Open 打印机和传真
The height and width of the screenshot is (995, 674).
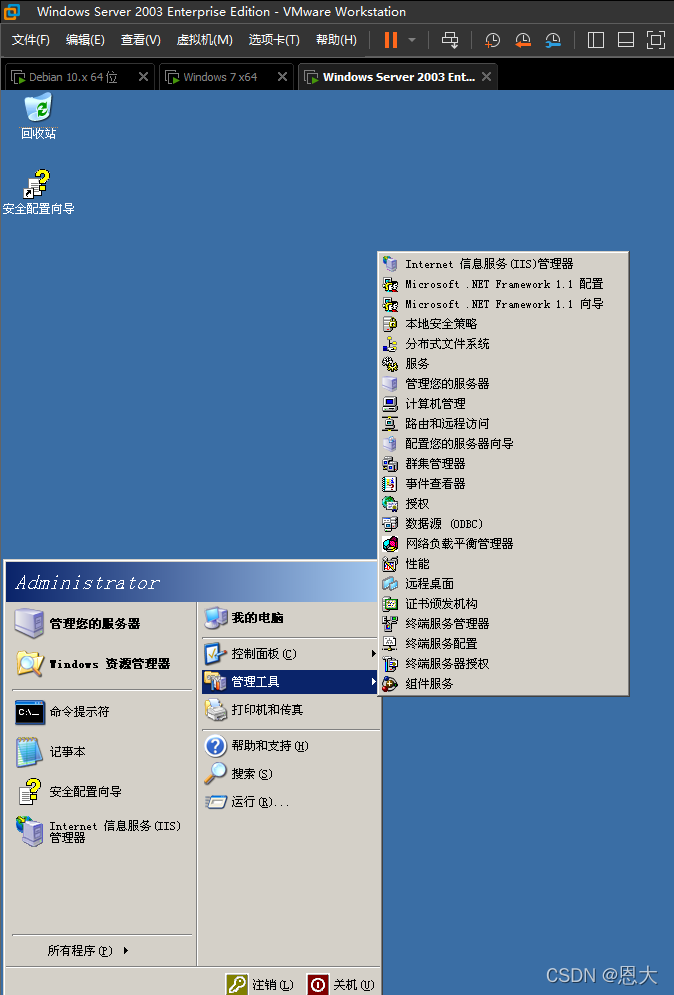coord(290,710)
